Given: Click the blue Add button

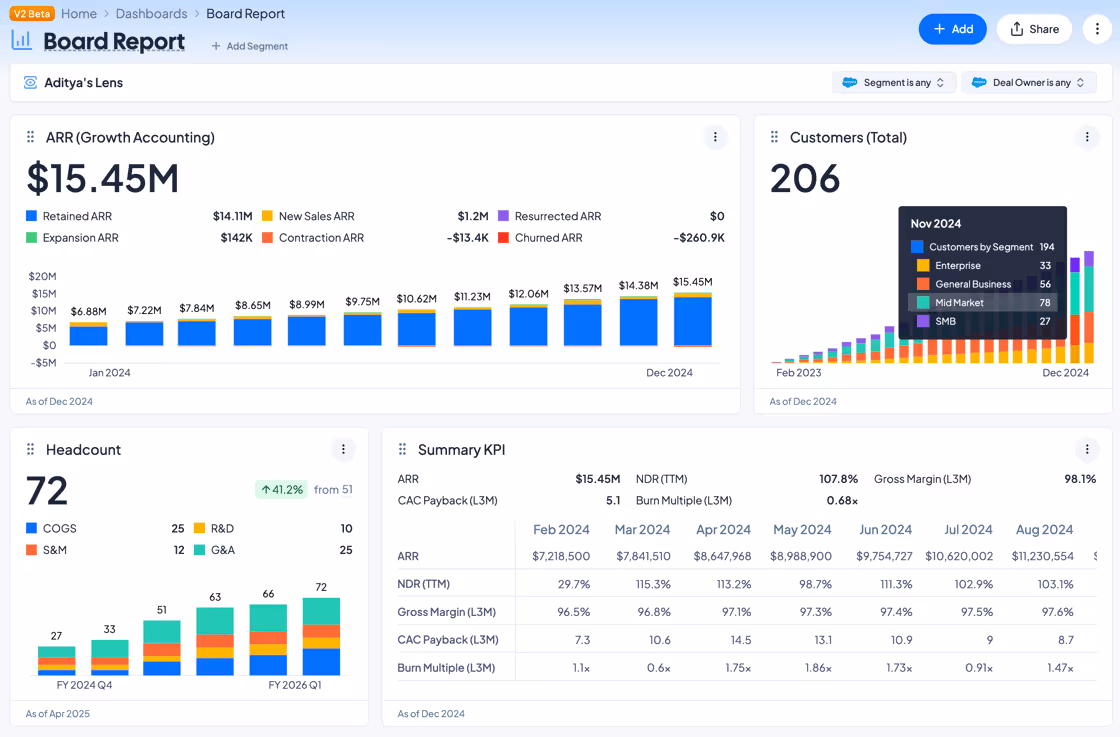Looking at the screenshot, I should tap(953, 29).
